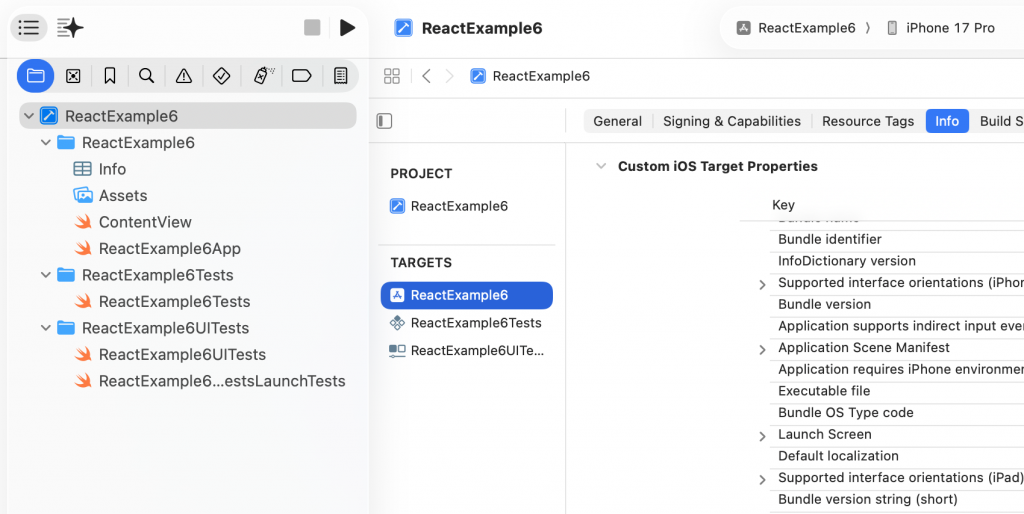
Task: Show the Issue navigator warning icon
Action: tap(184, 76)
